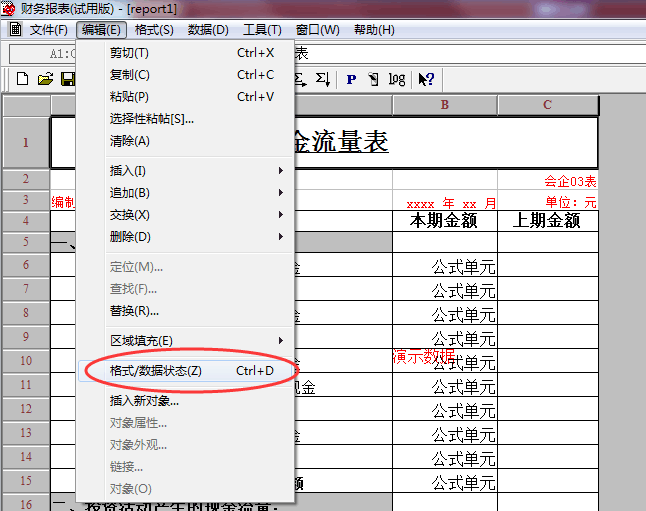Click the context help arrow-question icon
646x511 pixels.
click(426, 79)
